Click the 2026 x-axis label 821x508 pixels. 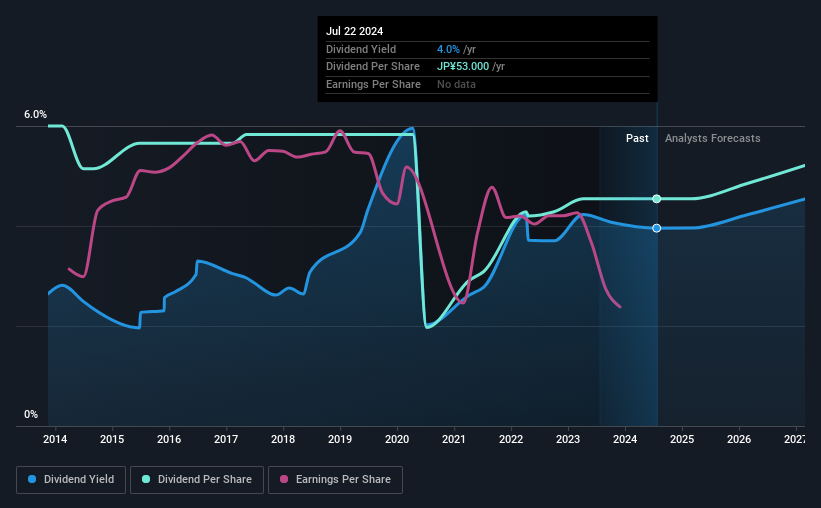coord(739,439)
